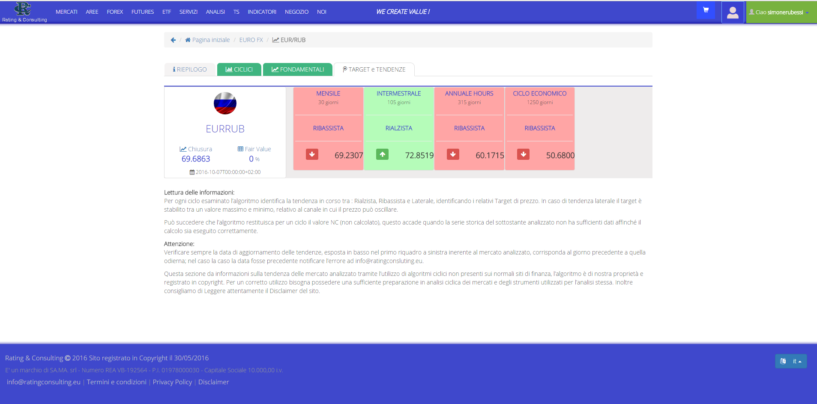Open the MERCATI menu
The image size is (817, 404).
tap(67, 11)
